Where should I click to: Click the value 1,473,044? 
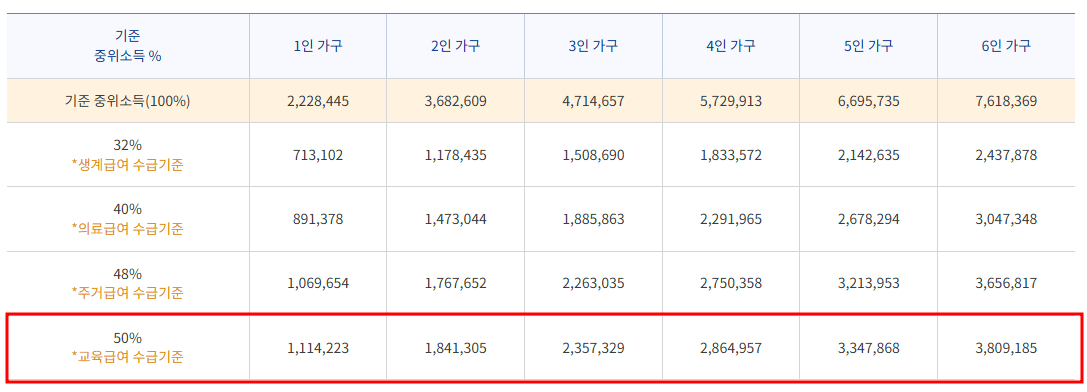coord(455,219)
